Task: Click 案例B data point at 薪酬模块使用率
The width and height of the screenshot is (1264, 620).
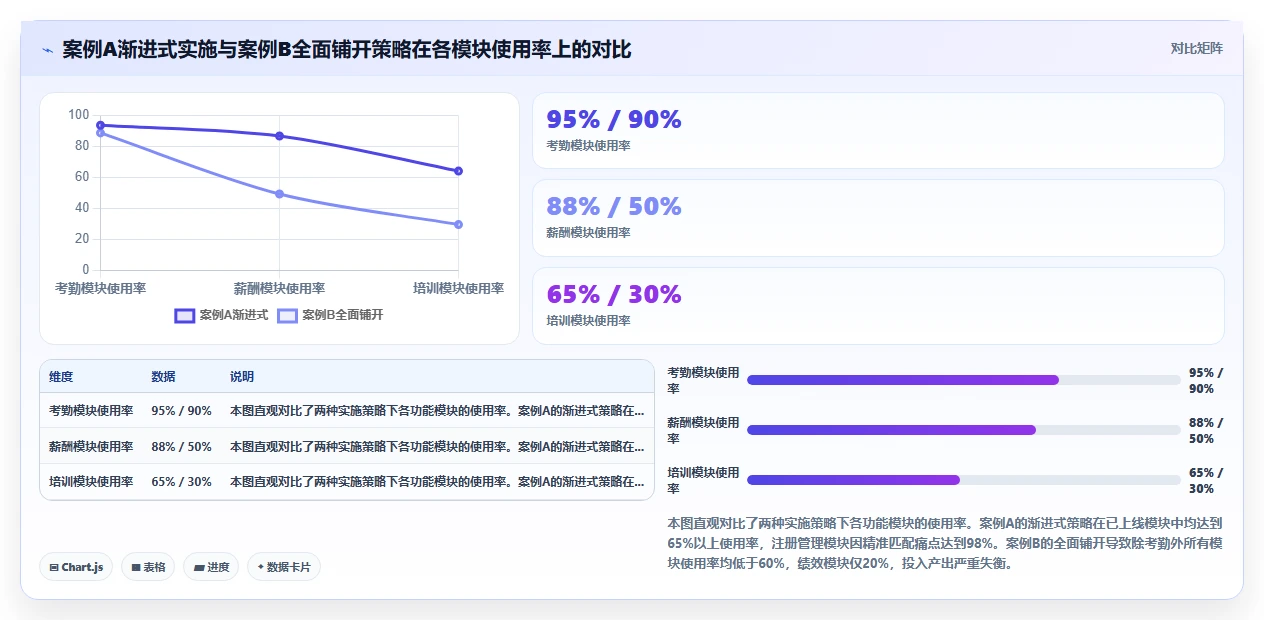Action: tap(279, 194)
